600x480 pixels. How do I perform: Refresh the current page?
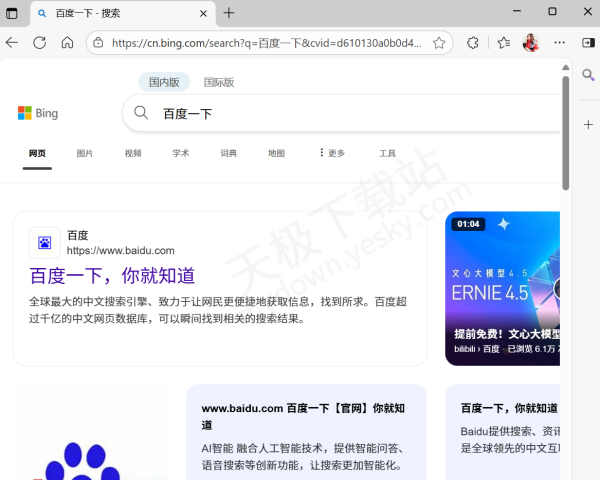tap(40, 43)
